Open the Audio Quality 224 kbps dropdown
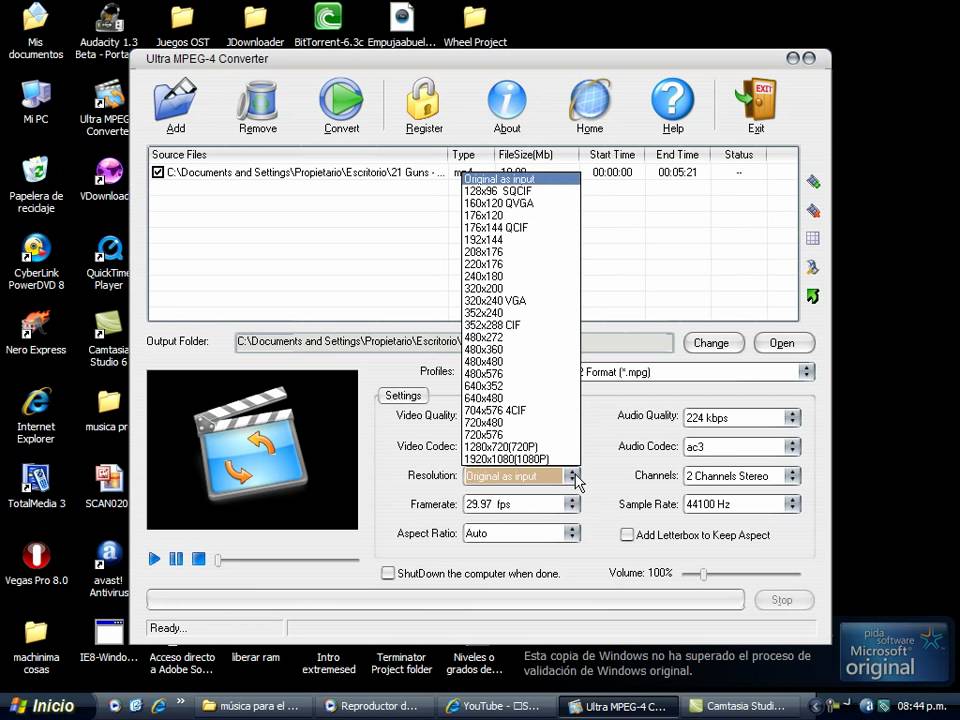This screenshot has width=960, height=720. 792,418
